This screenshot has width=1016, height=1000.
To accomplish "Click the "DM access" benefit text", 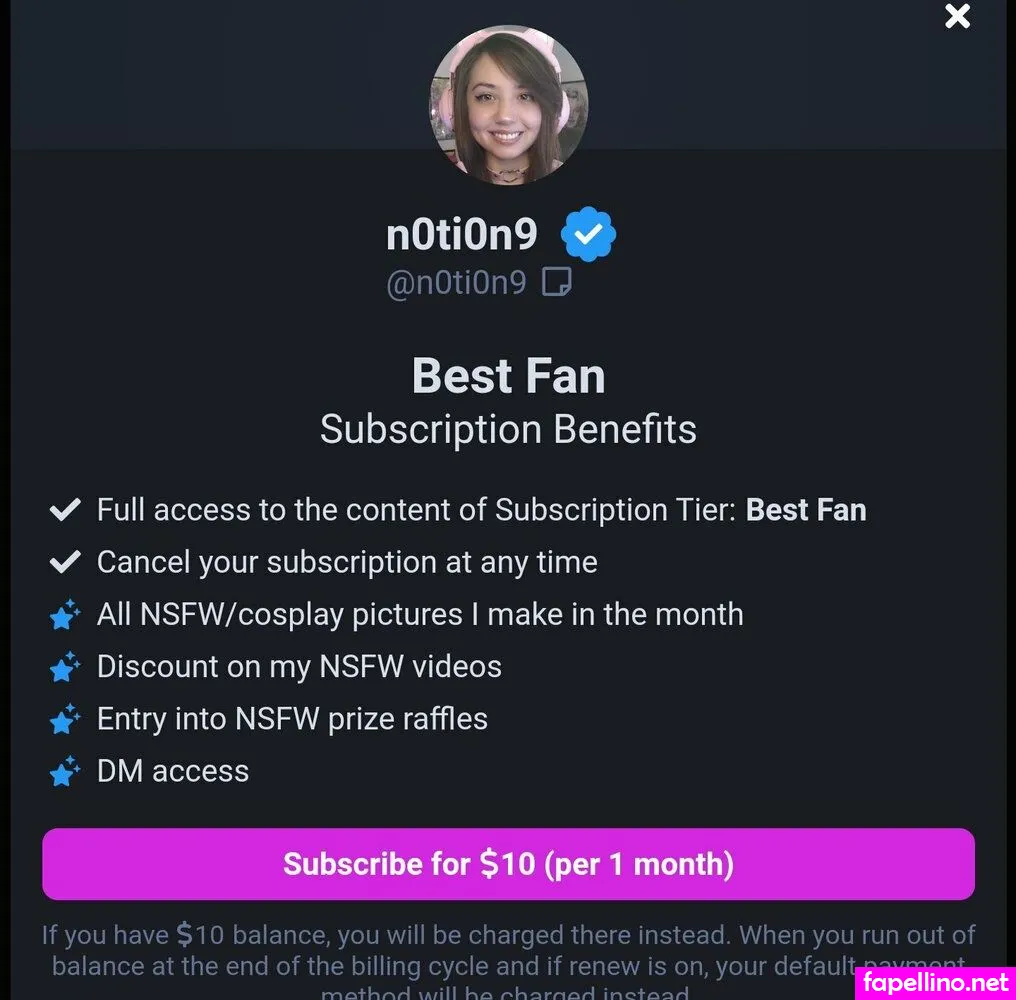I will point(173,771).
